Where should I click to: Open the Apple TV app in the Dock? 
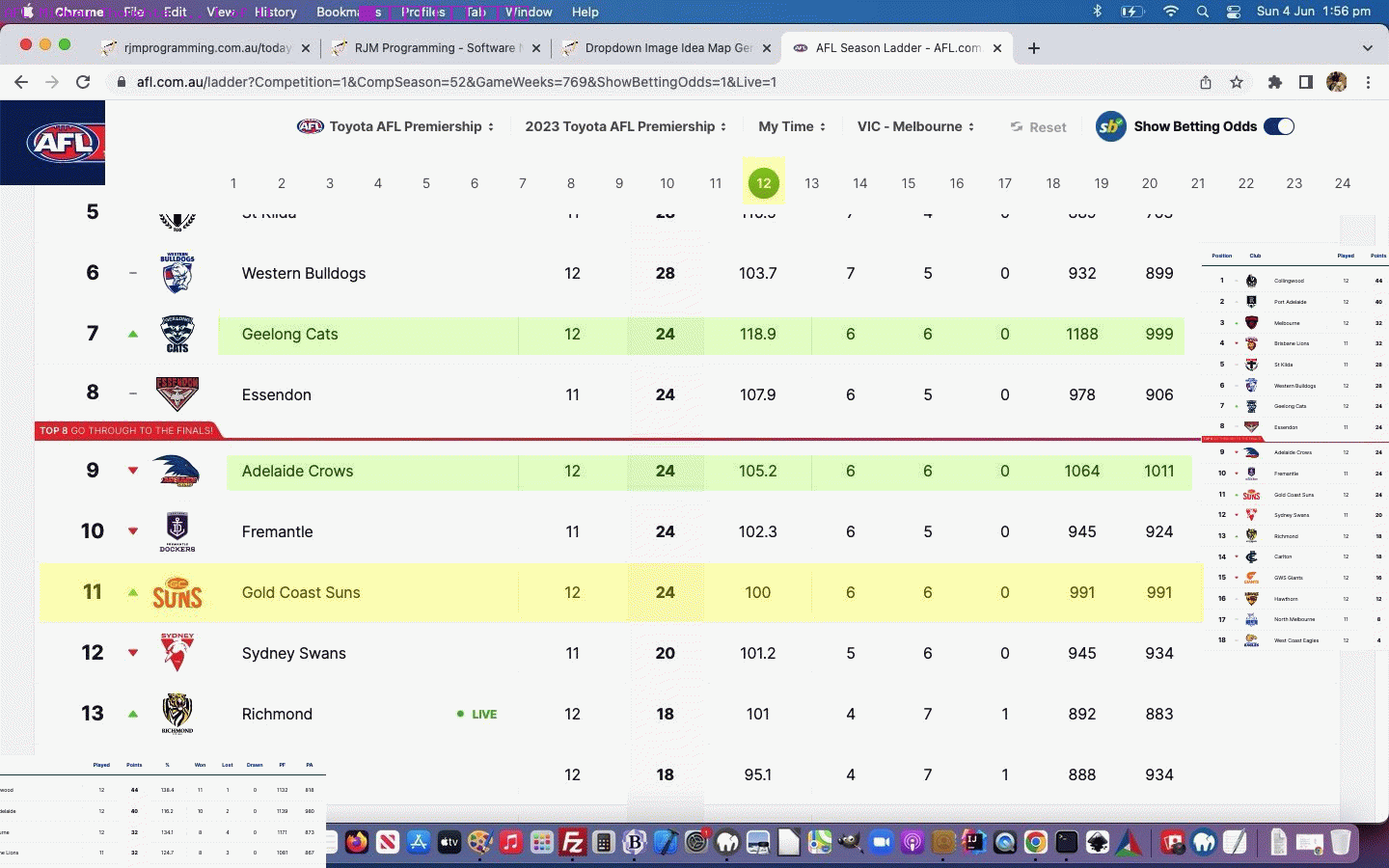coord(449,842)
